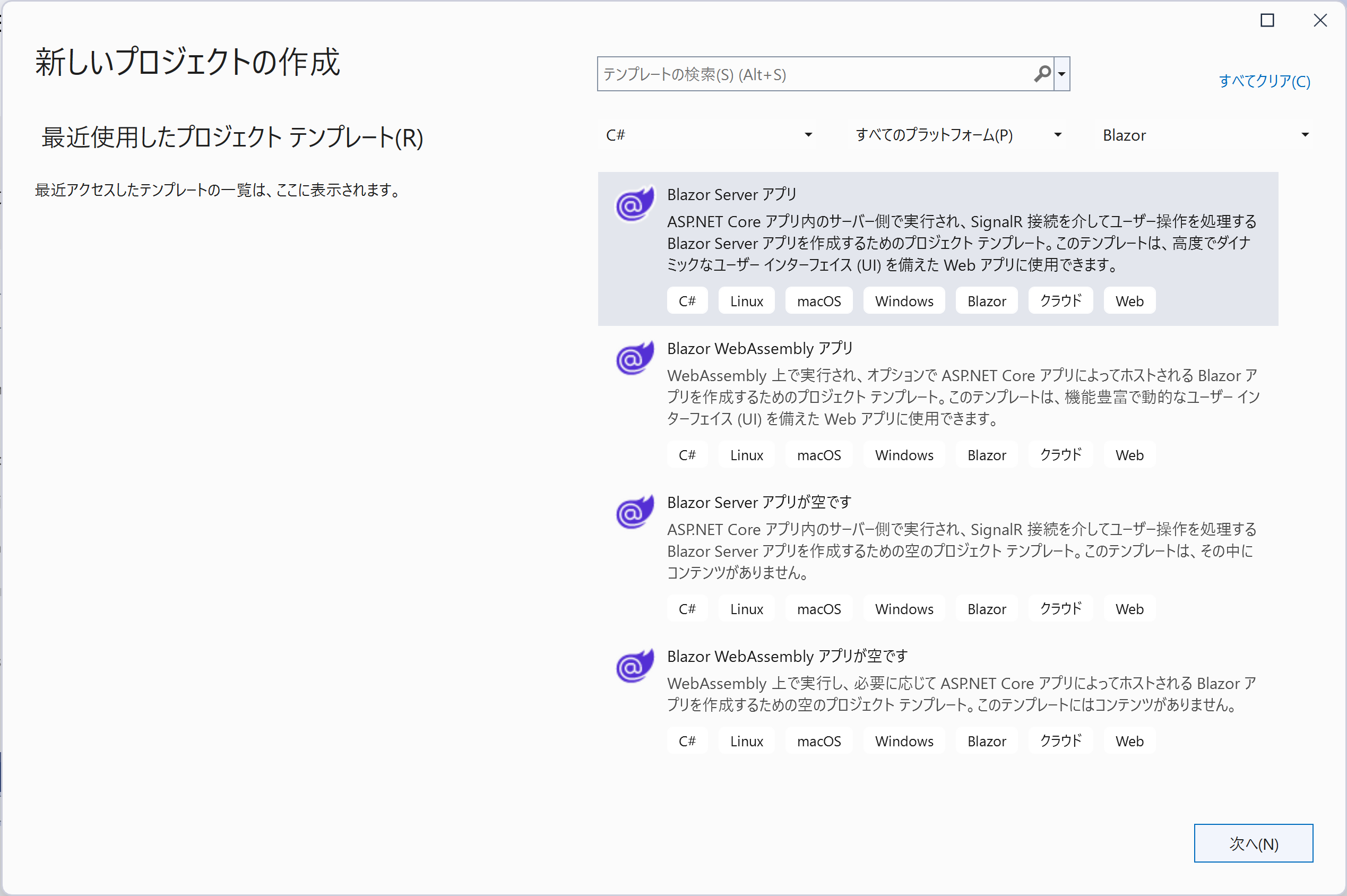Click C# tag under Blazor WebAssembly アプリが空です
Image resolution: width=1347 pixels, height=896 pixels.
pos(687,740)
